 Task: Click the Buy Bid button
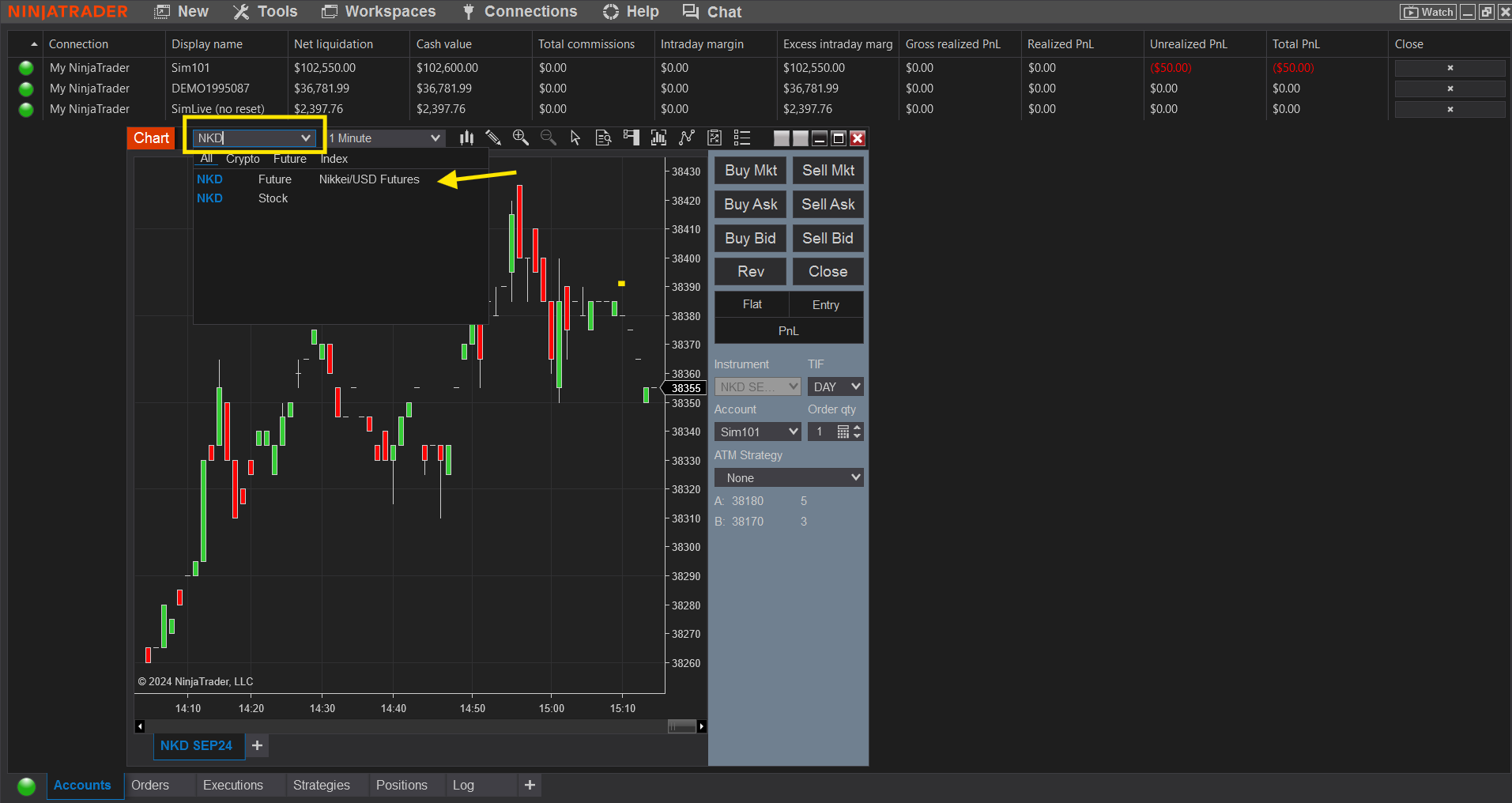tap(751, 239)
